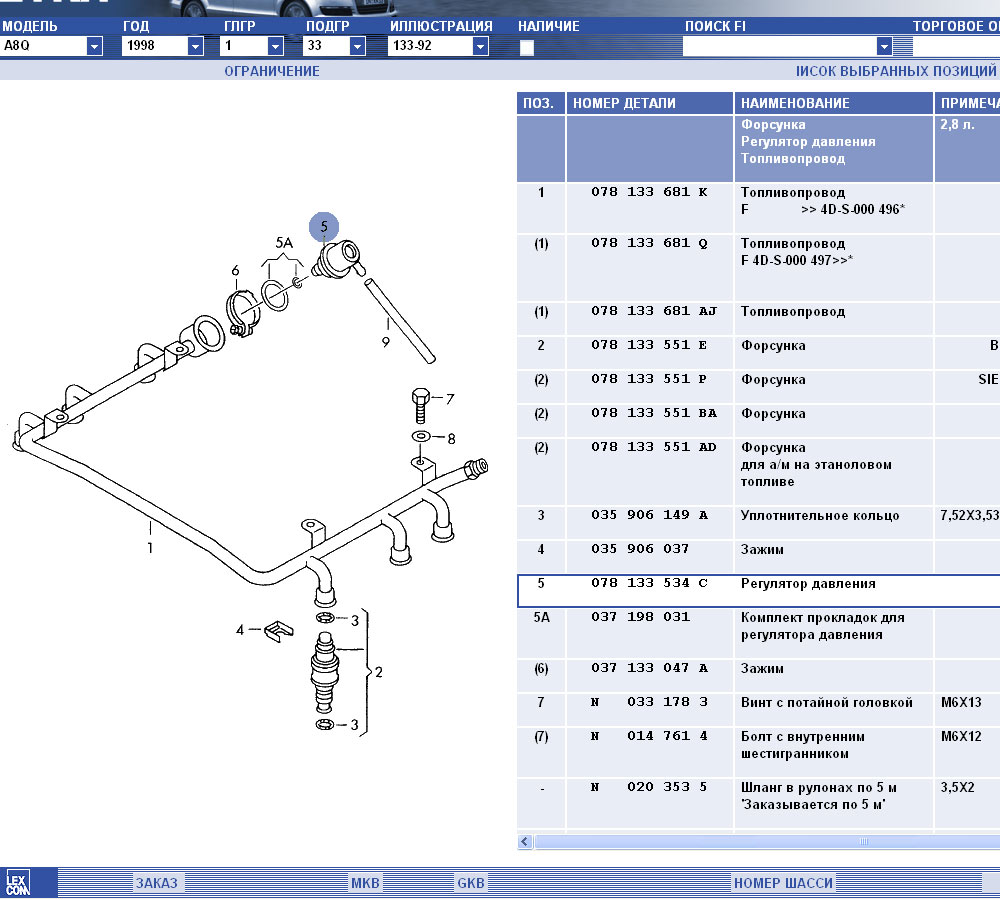
Task: Open the ИЛЛЮСТРАЦИЯ dropdown showing 133-92
Action: [x=480, y=46]
